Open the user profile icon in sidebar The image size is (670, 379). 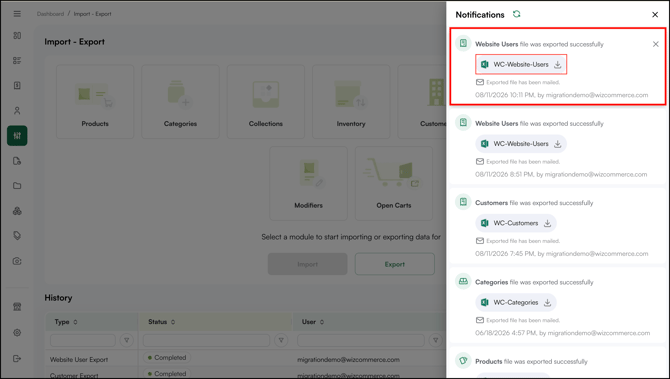pos(17,111)
